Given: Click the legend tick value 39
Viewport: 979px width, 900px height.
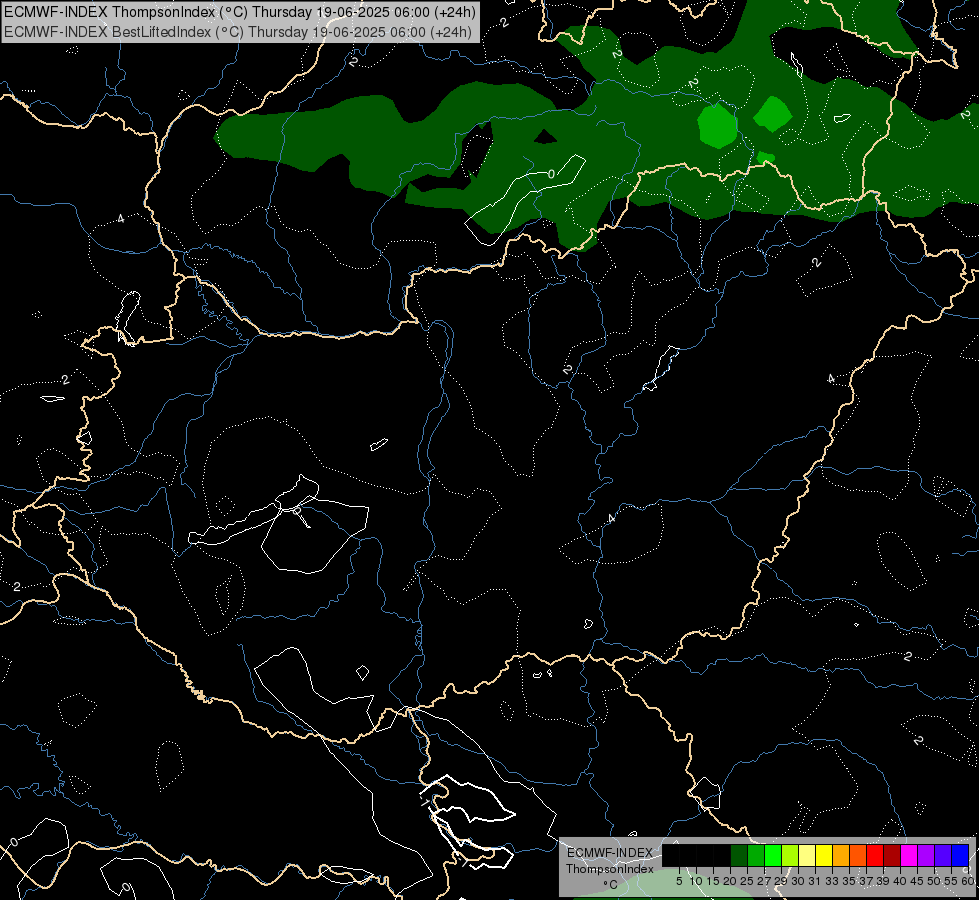Looking at the screenshot, I should coord(883,881).
